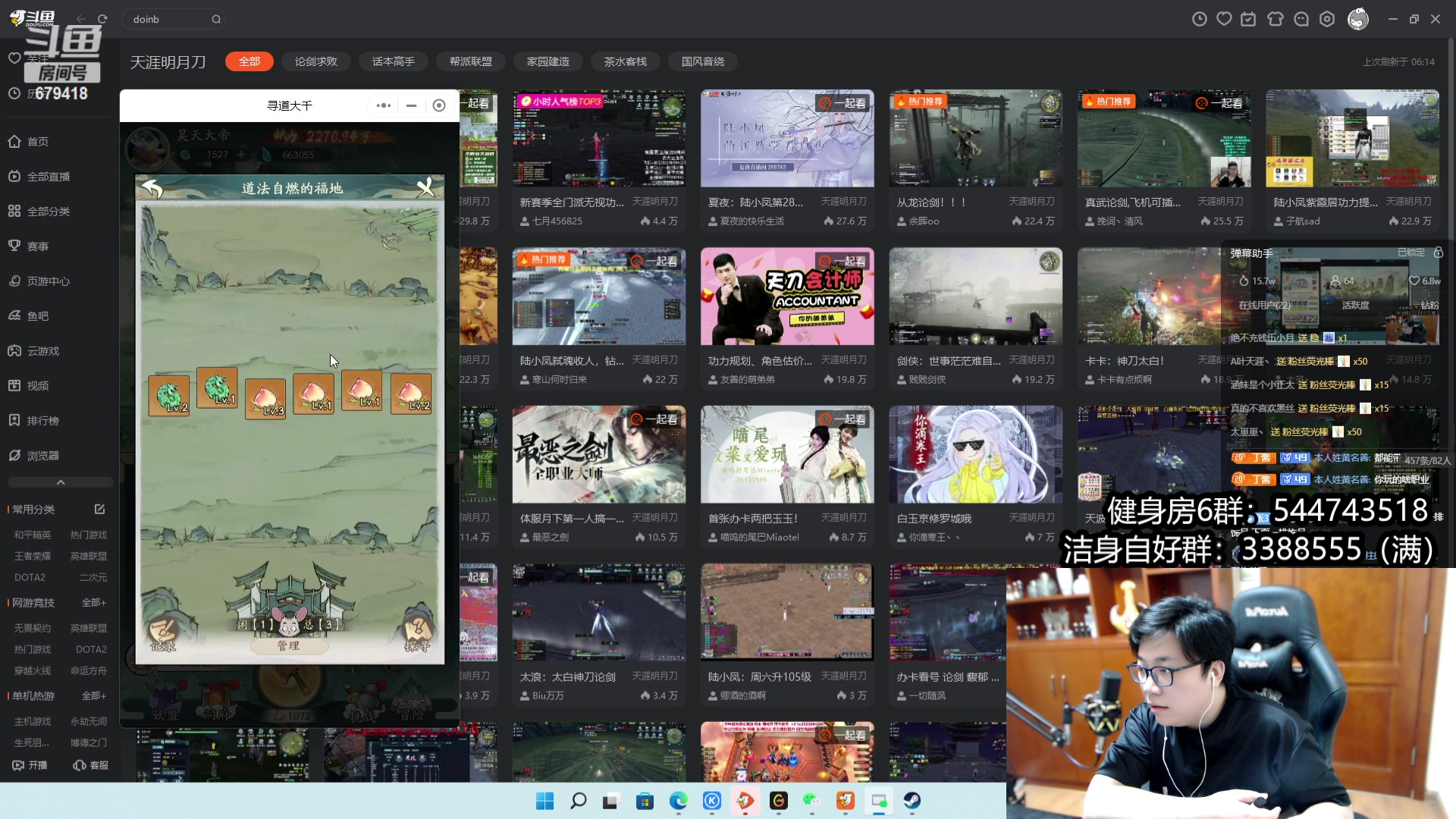
Task: Click the 管理 button in the game
Action: 289,645
